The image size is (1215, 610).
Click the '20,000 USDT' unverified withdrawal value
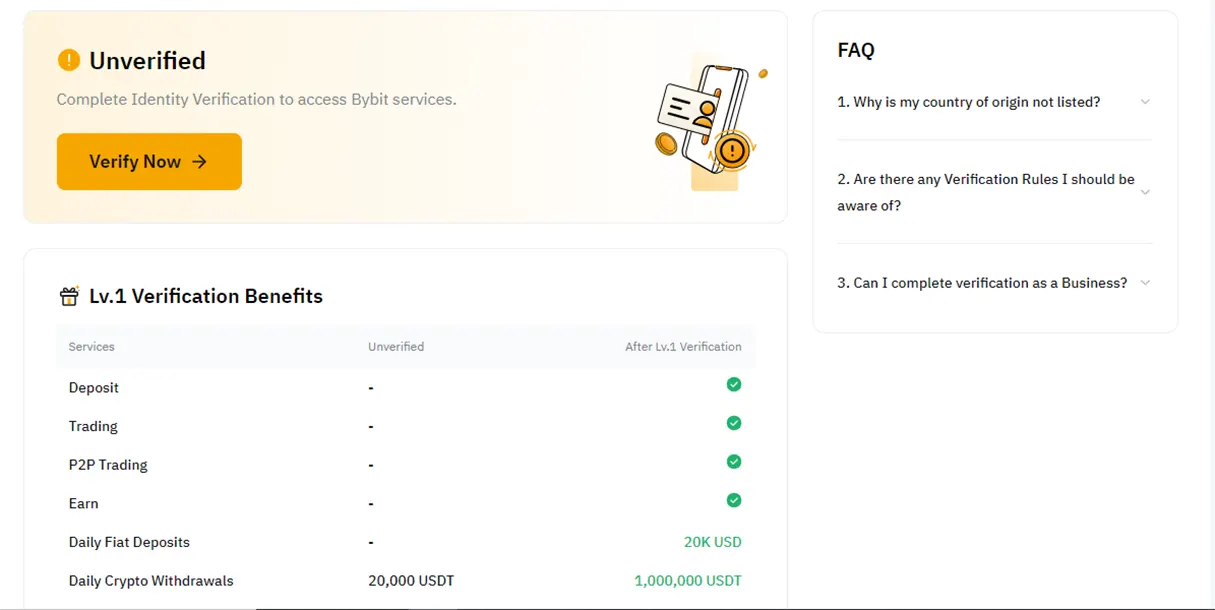pyautogui.click(x=411, y=581)
